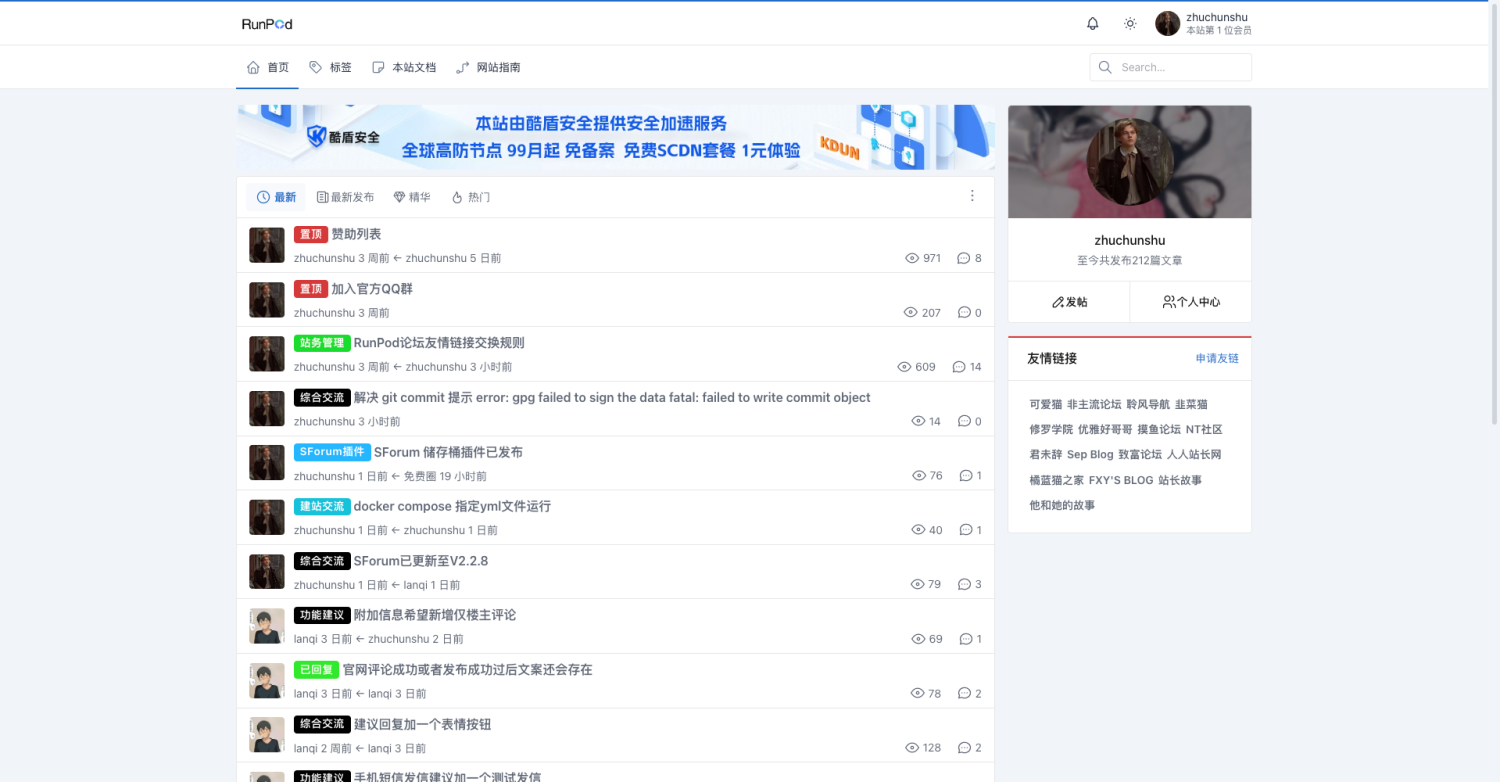This screenshot has width=1500, height=782.
Task: Click the RunPod logo
Action: pyautogui.click(x=267, y=24)
